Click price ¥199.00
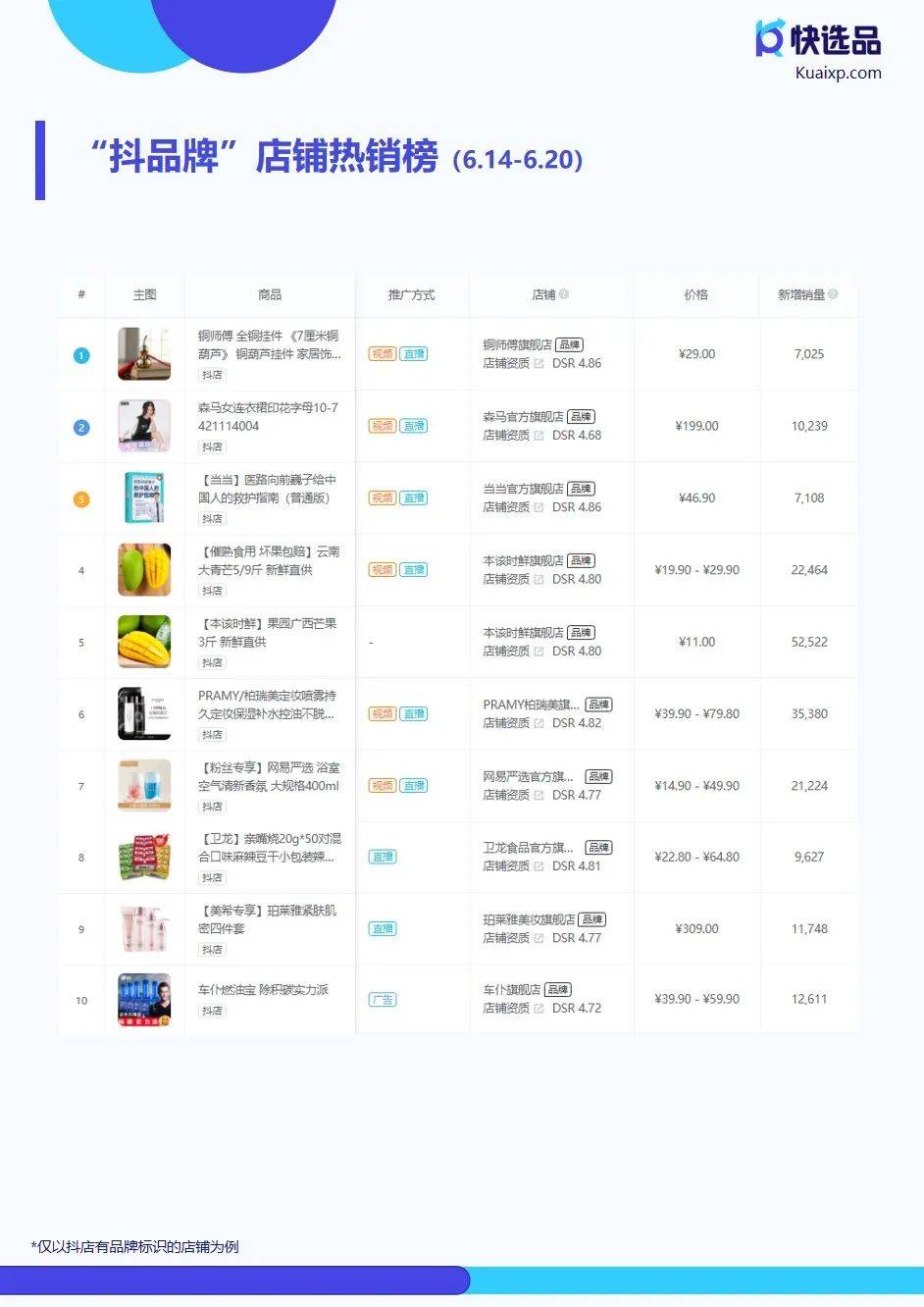 [x=696, y=426]
